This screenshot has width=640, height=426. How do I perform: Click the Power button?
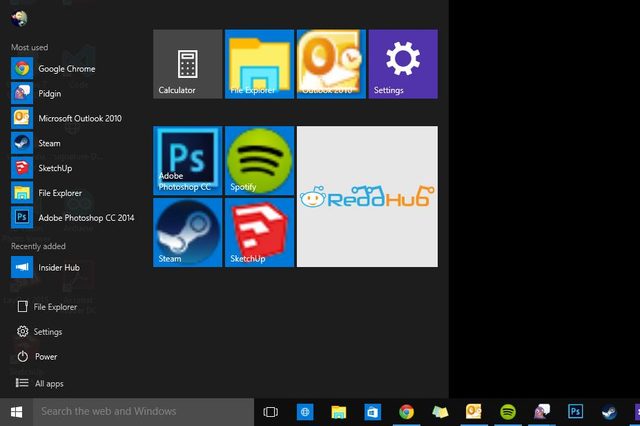37,357
